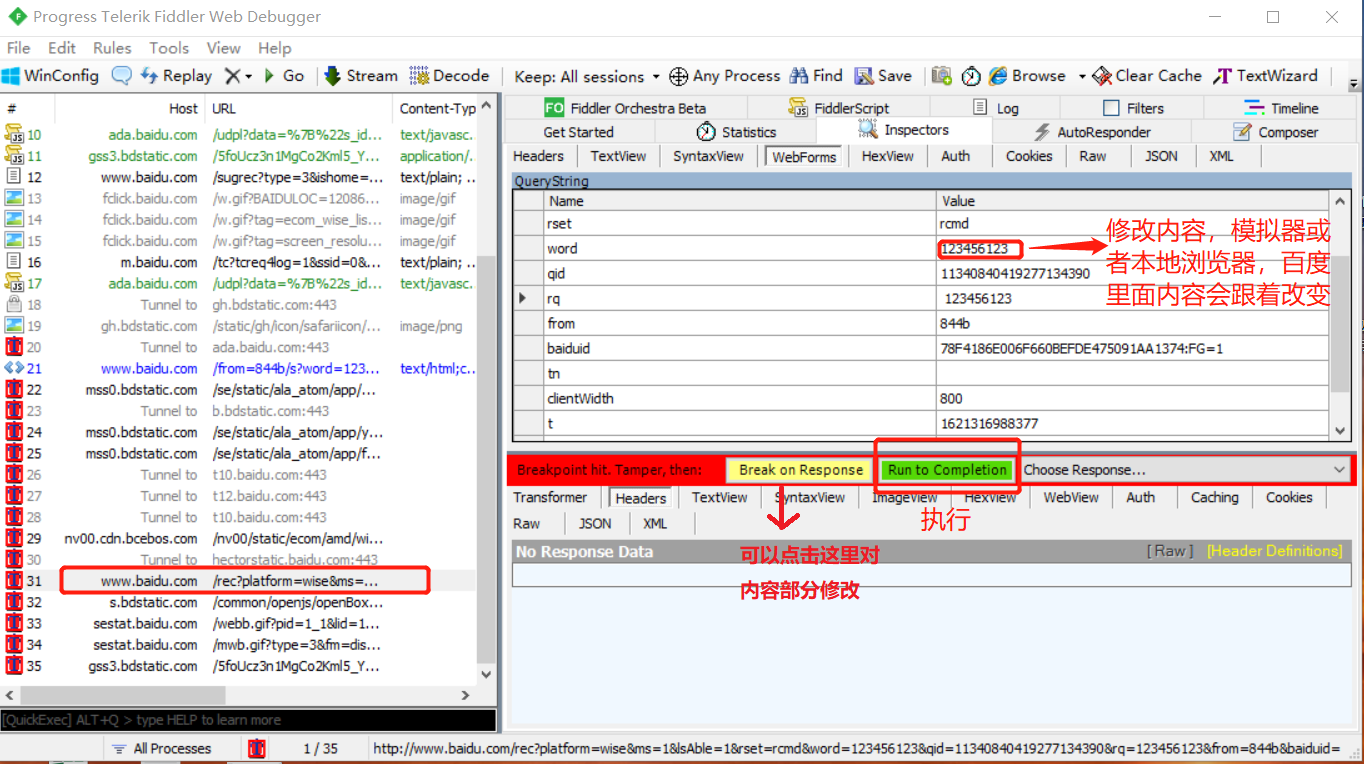The width and height of the screenshot is (1364, 764).
Task: Switch to the FiddlerScript tab
Action: tap(838, 108)
